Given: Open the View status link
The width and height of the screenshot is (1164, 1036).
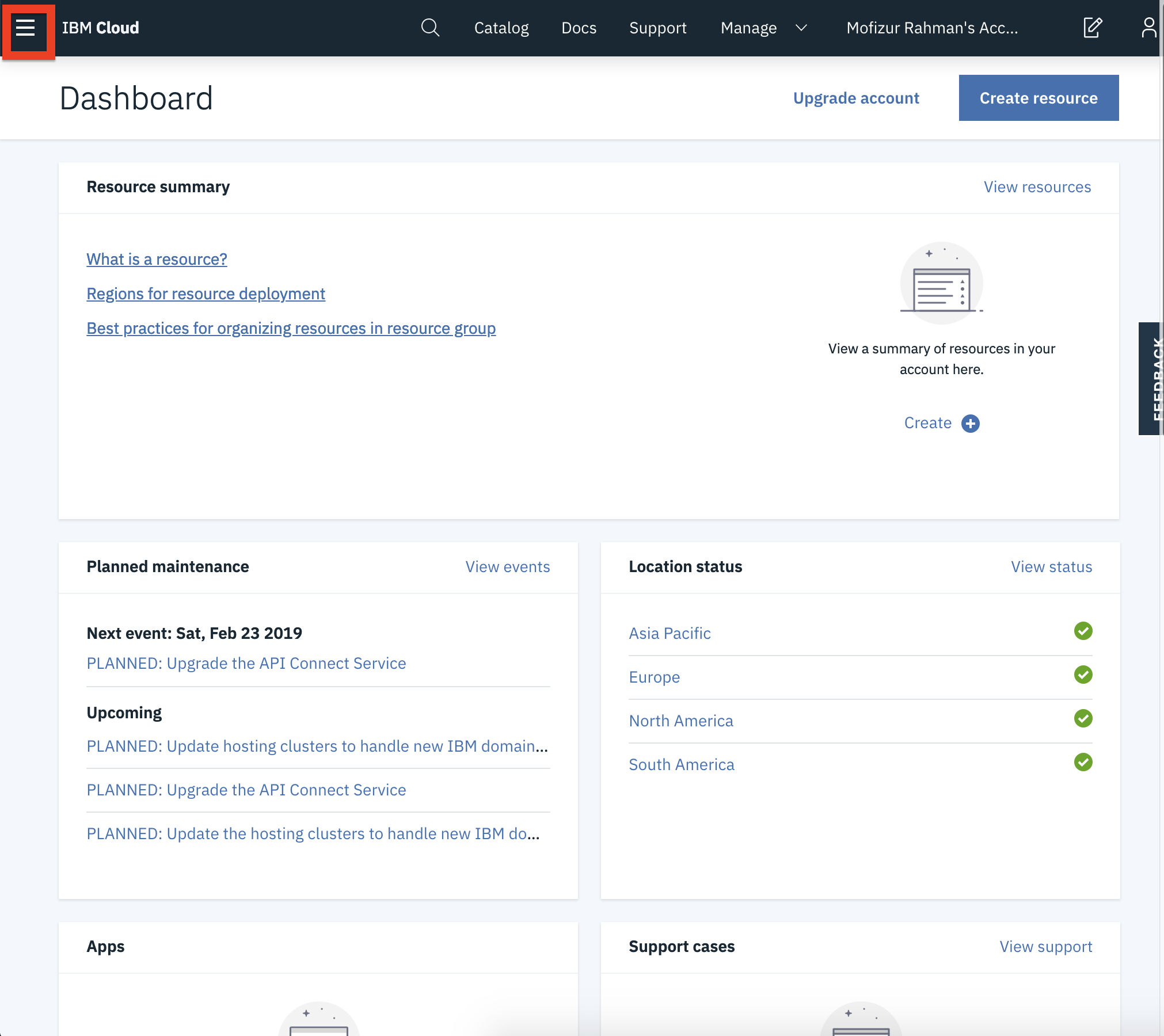Looking at the screenshot, I should coord(1052,567).
